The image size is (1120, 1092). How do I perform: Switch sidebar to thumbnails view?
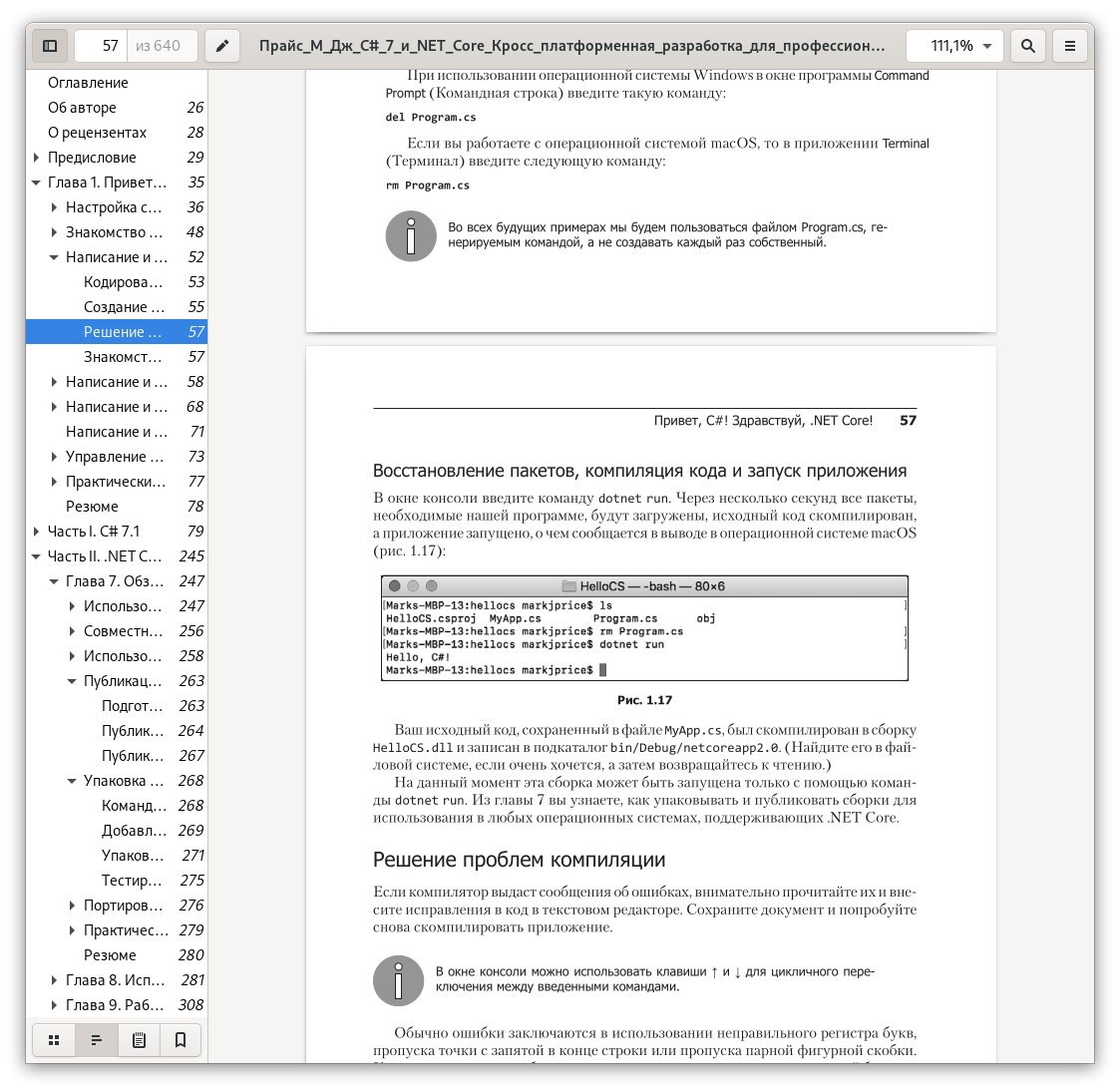(54, 1040)
